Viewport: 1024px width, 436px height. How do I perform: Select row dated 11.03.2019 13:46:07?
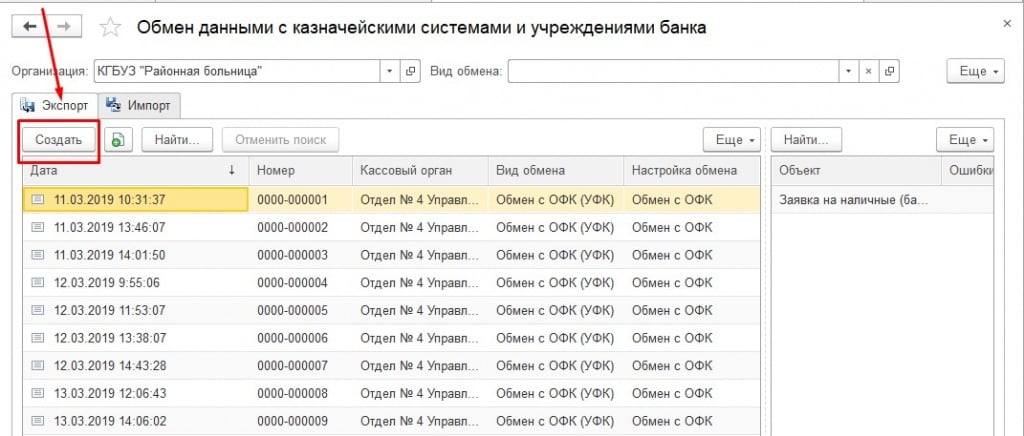[x=392, y=227]
